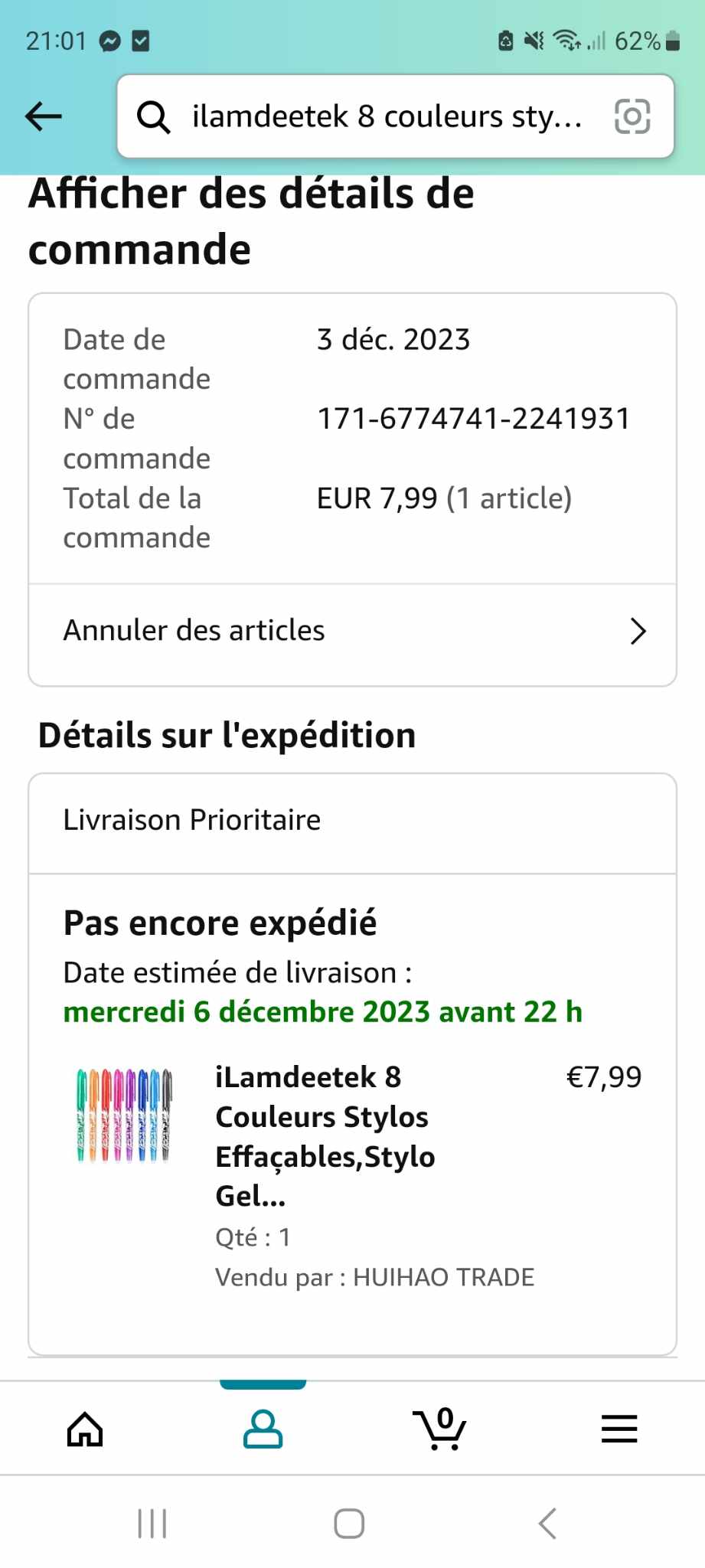Tap the back arrow in header

click(44, 116)
